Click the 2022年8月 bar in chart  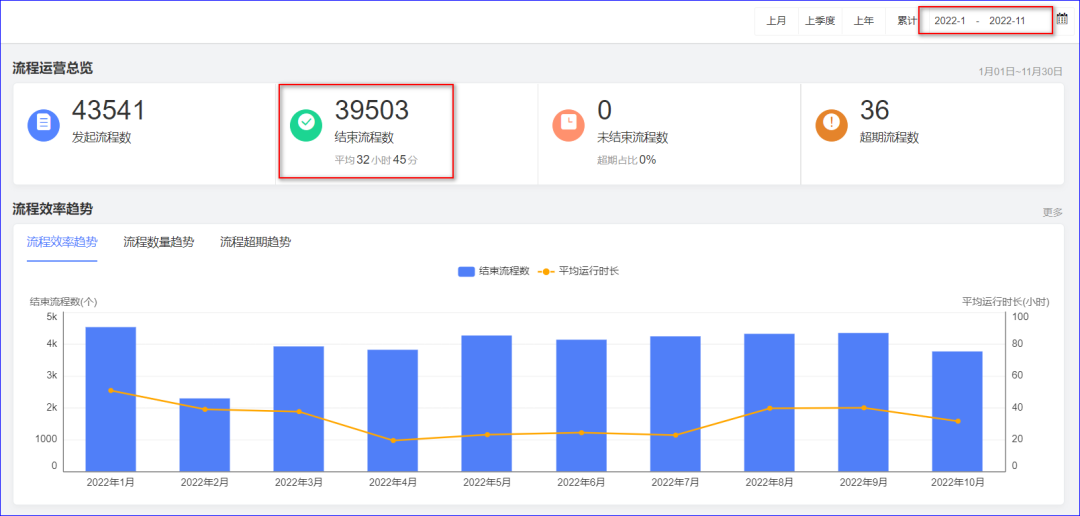click(769, 403)
